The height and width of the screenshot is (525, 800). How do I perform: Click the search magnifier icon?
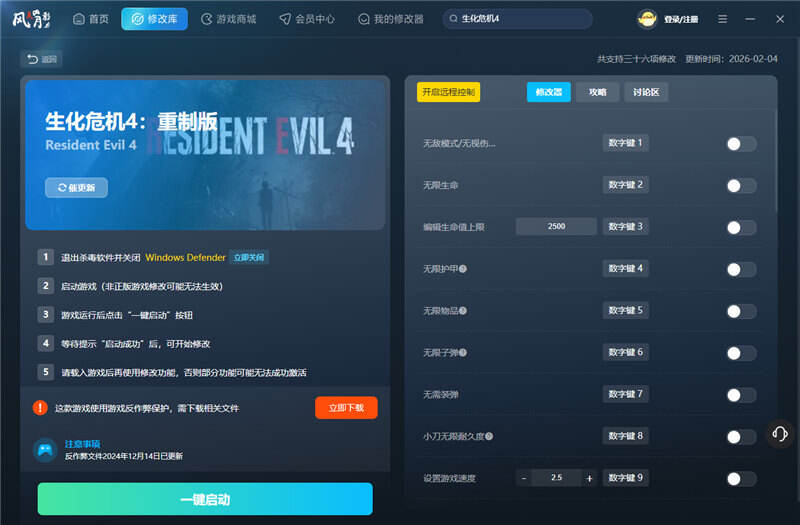[454, 19]
